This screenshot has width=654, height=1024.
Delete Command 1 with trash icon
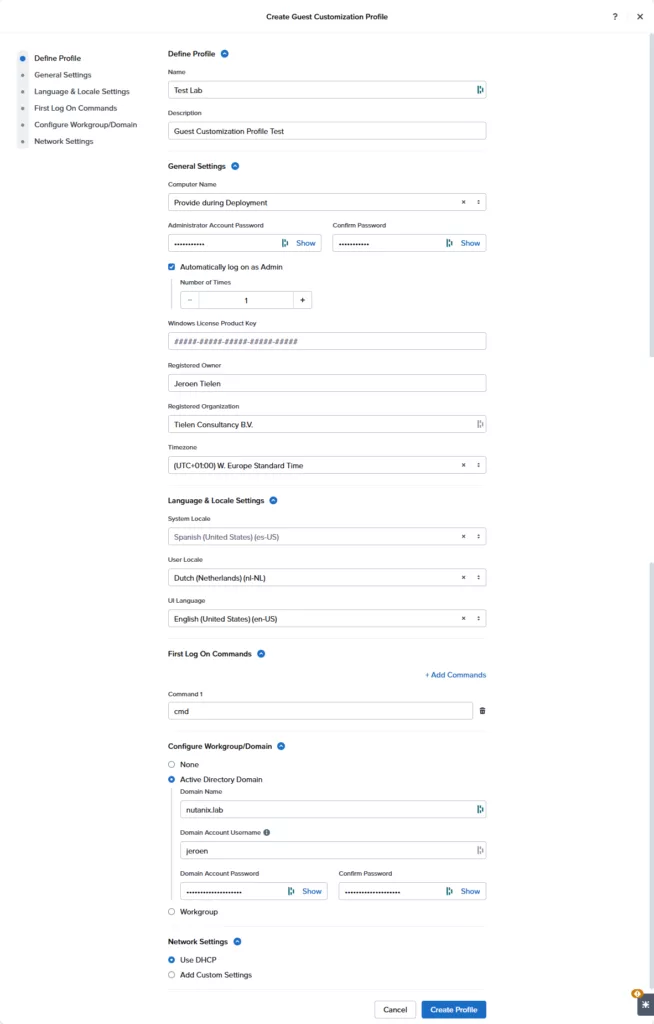(482, 711)
